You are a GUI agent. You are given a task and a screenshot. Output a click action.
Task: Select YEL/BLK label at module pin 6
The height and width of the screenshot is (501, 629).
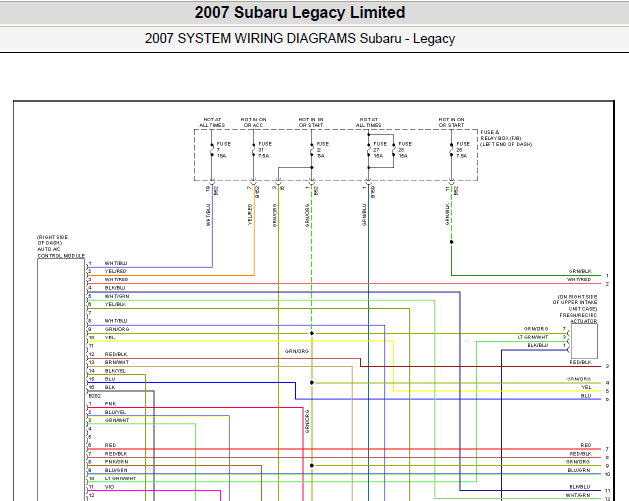click(x=115, y=304)
